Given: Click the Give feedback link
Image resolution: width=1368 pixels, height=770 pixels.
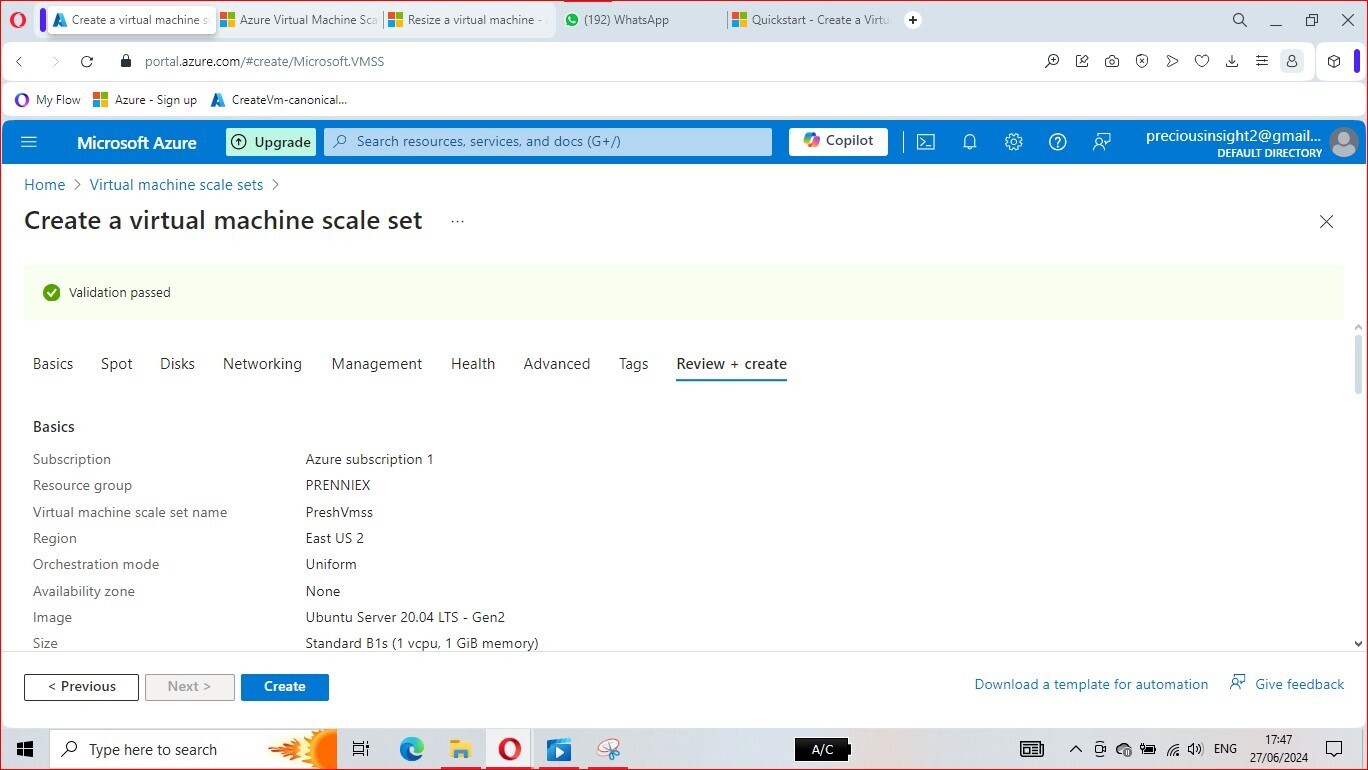Looking at the screenshot, I should click(1287, 684).
